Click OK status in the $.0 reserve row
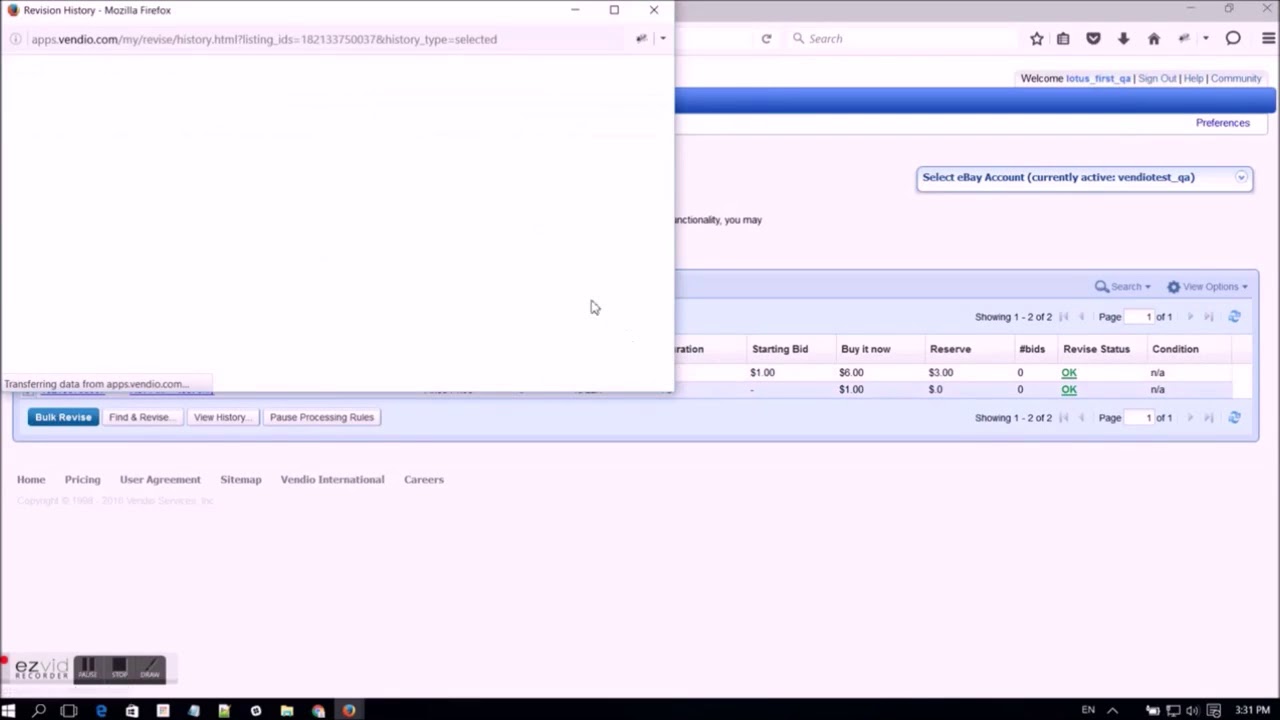 [1069, 390]
